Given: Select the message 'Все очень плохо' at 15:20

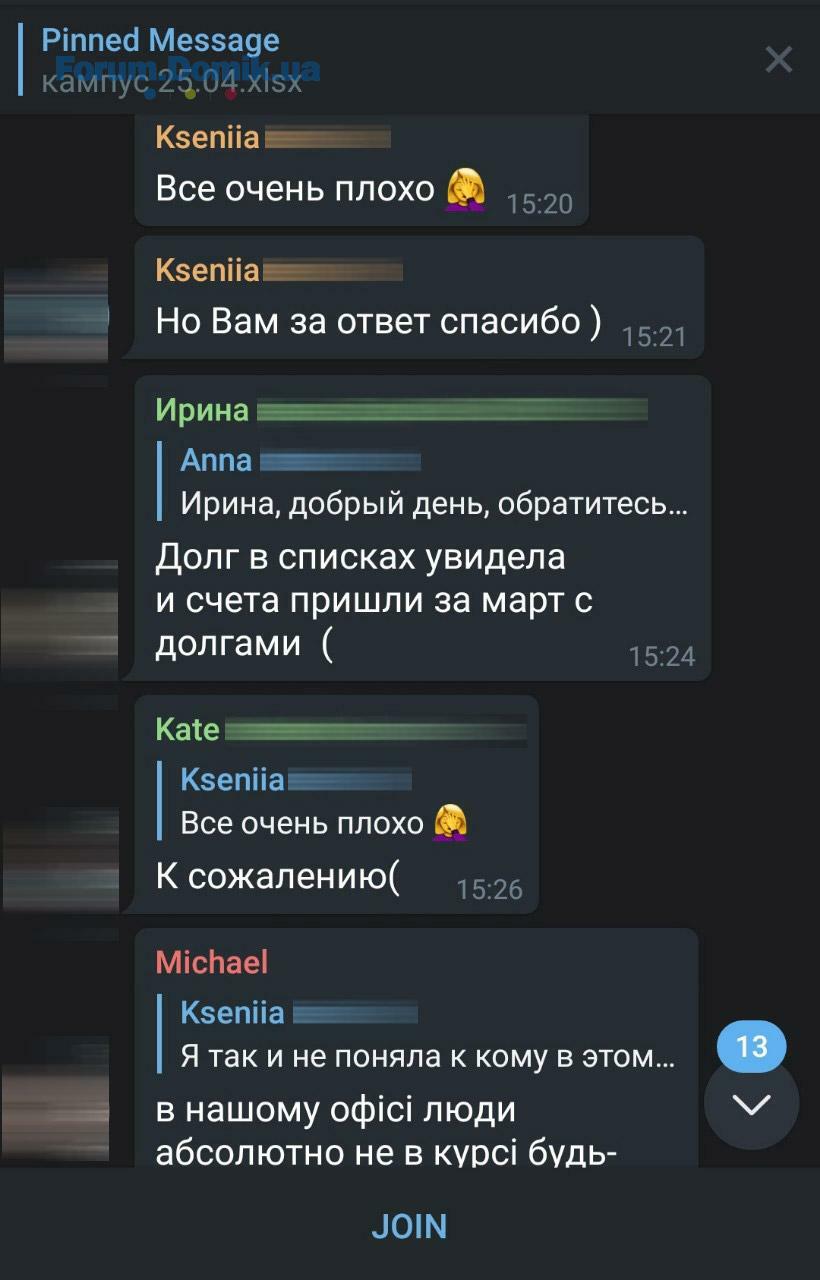Looking at the screenshot, I should pyautogui.click(x=362, y=169).
